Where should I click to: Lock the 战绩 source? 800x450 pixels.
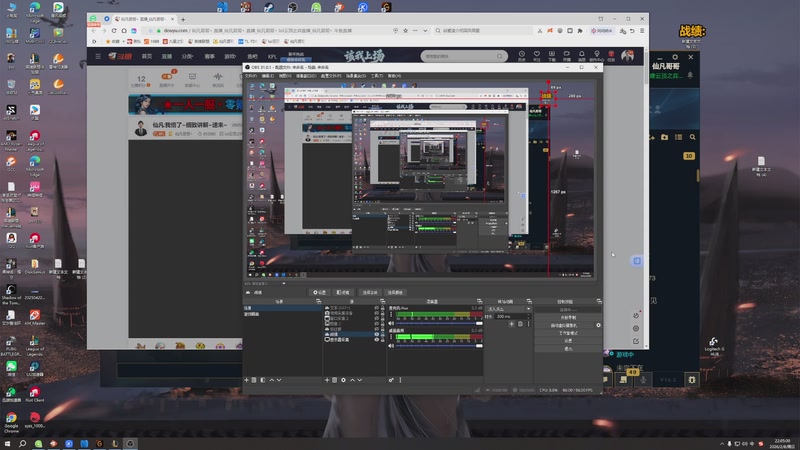click(382, 334)
